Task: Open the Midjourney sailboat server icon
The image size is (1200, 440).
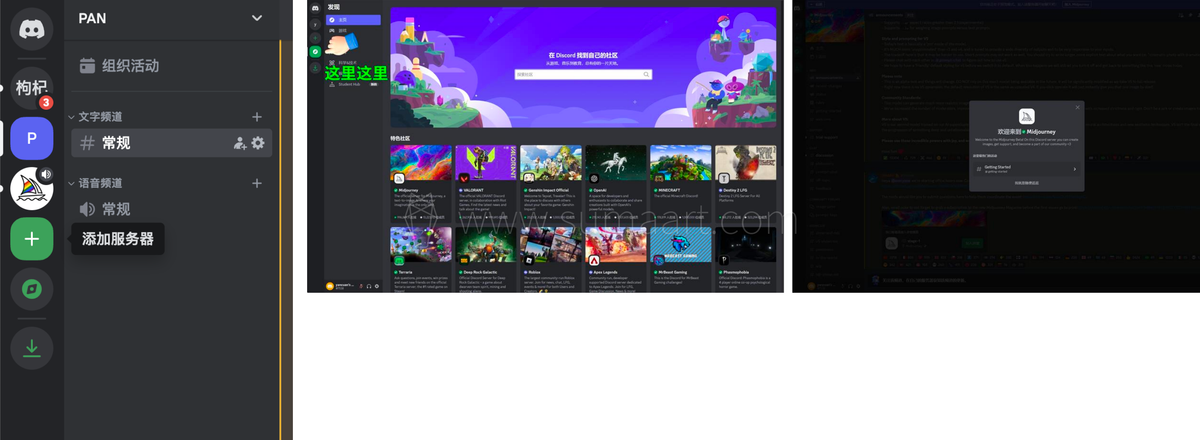Action: pyautogui.click(x=31, y=188)
